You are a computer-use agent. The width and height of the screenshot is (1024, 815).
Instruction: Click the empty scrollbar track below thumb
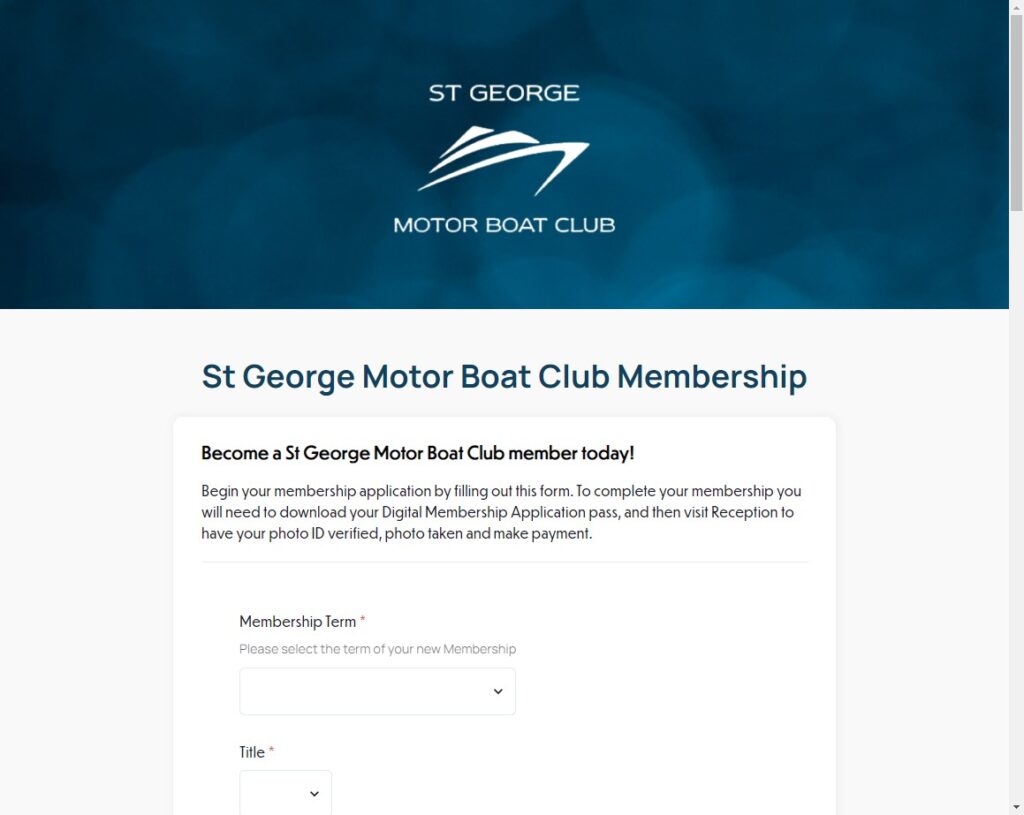[1016, 506]
